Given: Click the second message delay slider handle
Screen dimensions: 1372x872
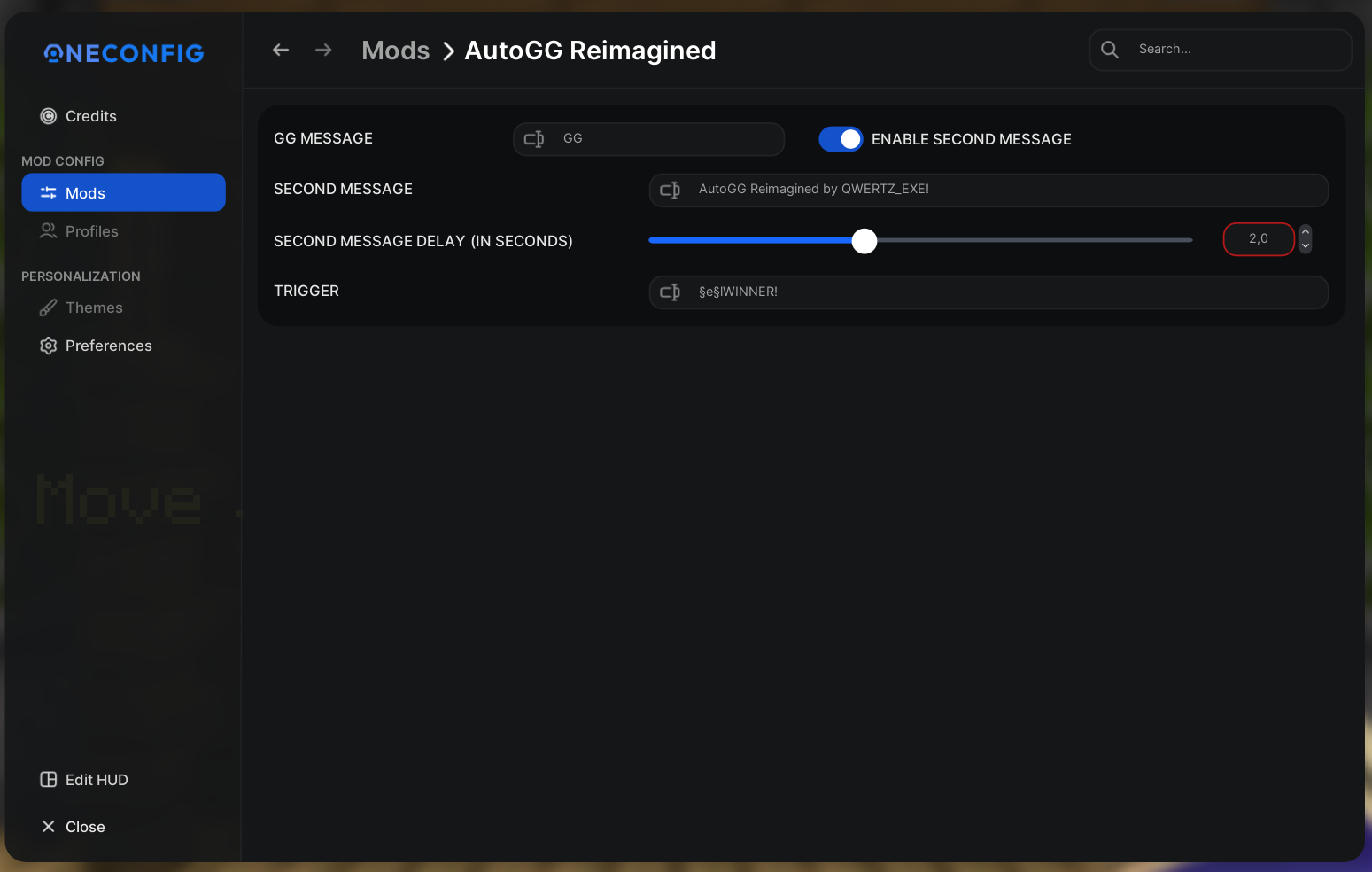Looking at the screenshot, I should pos(864,241).
